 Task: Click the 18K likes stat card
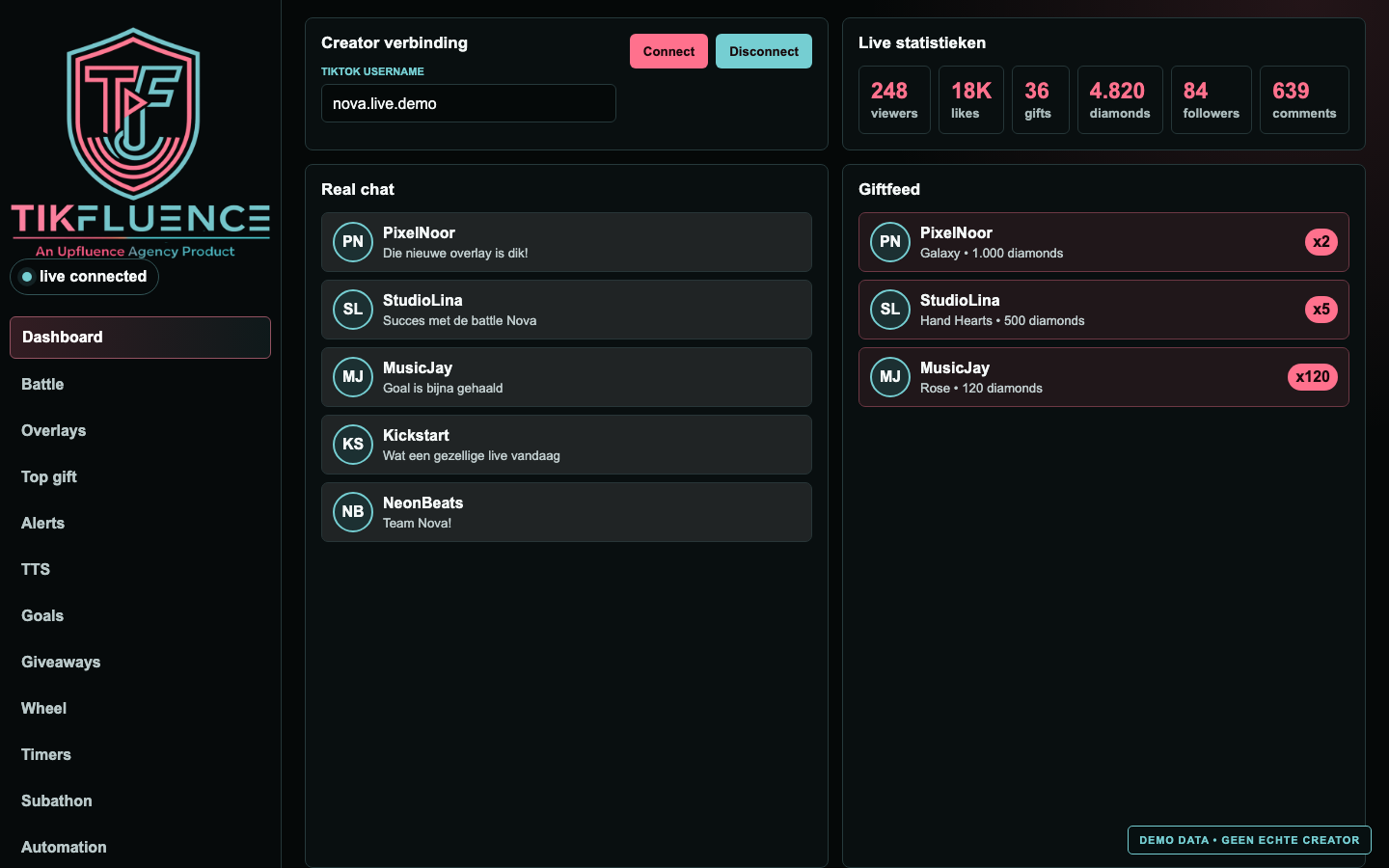[971, 99]
